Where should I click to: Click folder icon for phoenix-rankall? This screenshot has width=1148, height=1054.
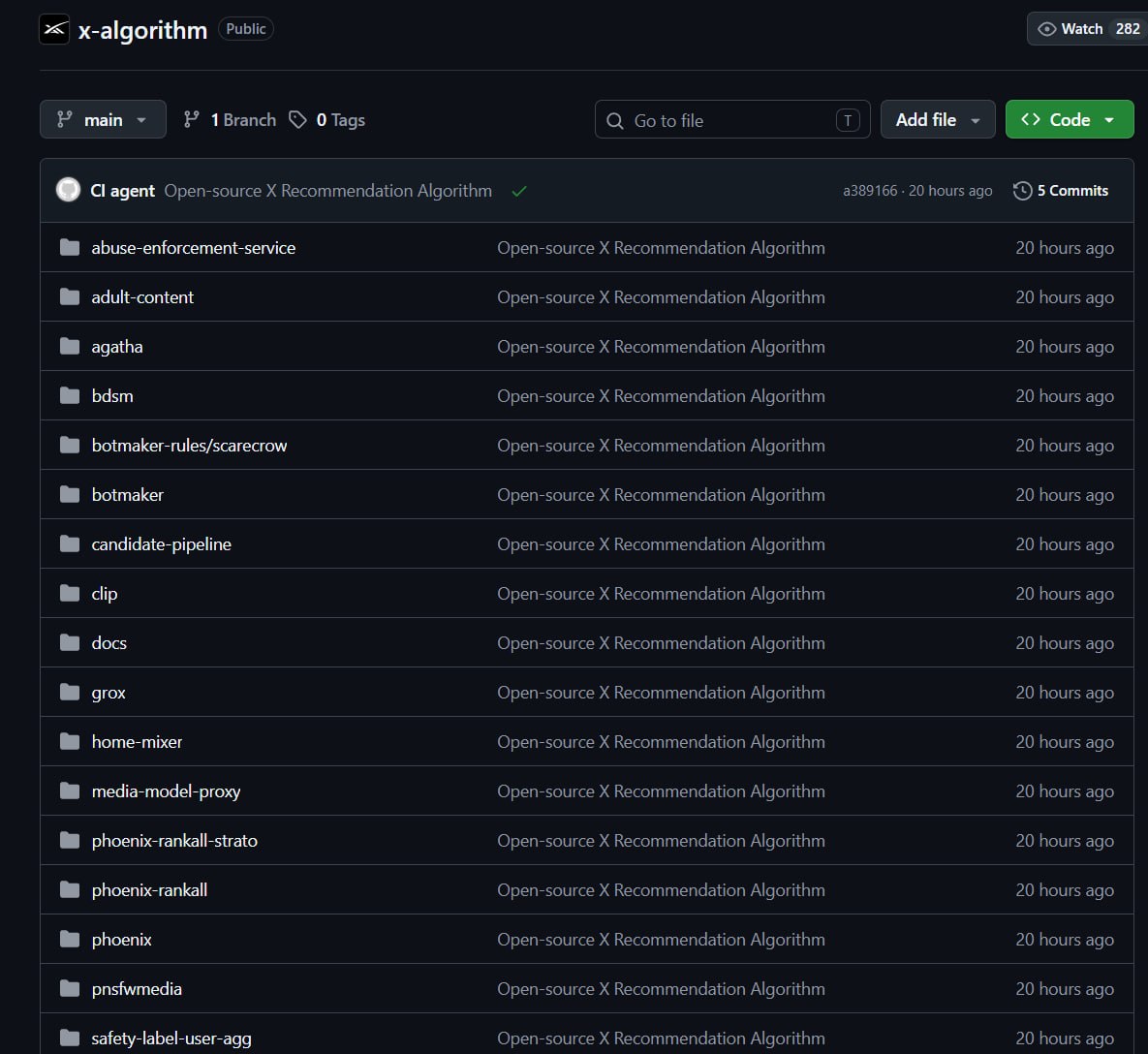[70, 889]
